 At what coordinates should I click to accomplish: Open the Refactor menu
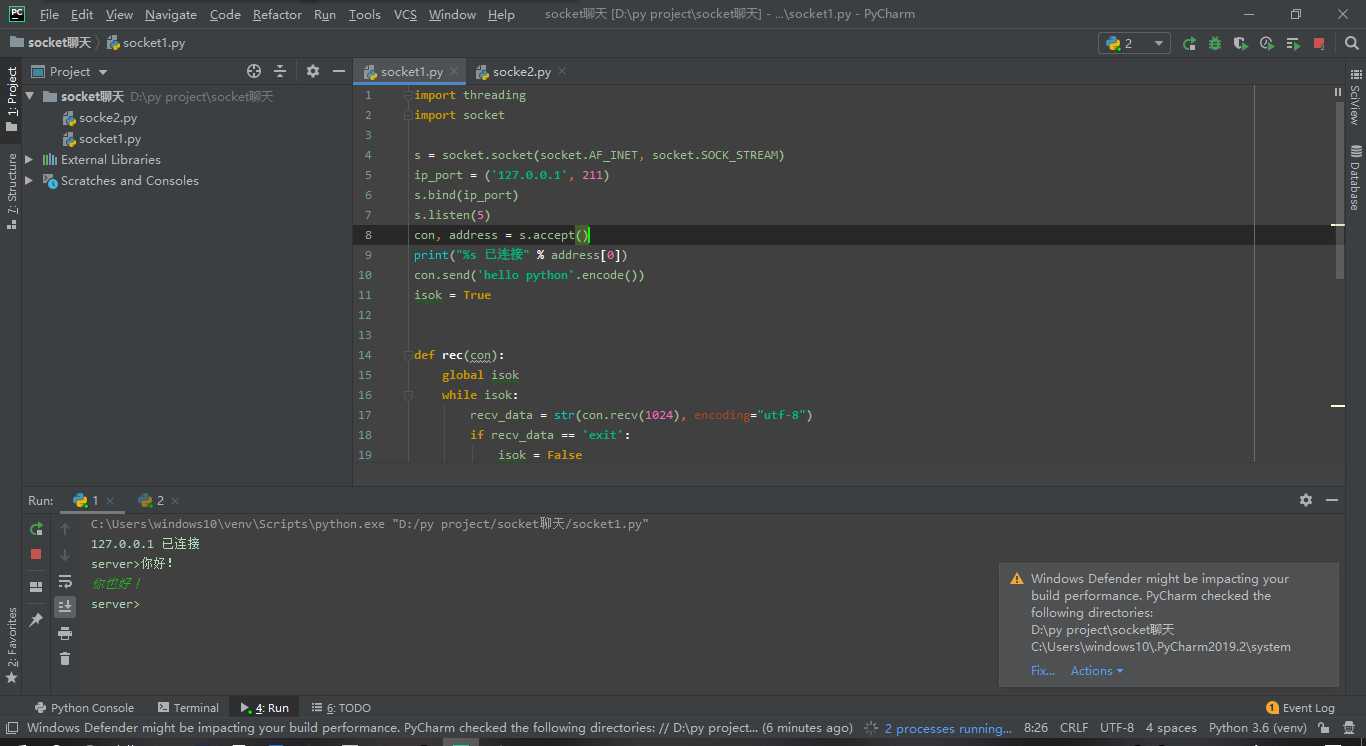277,14
